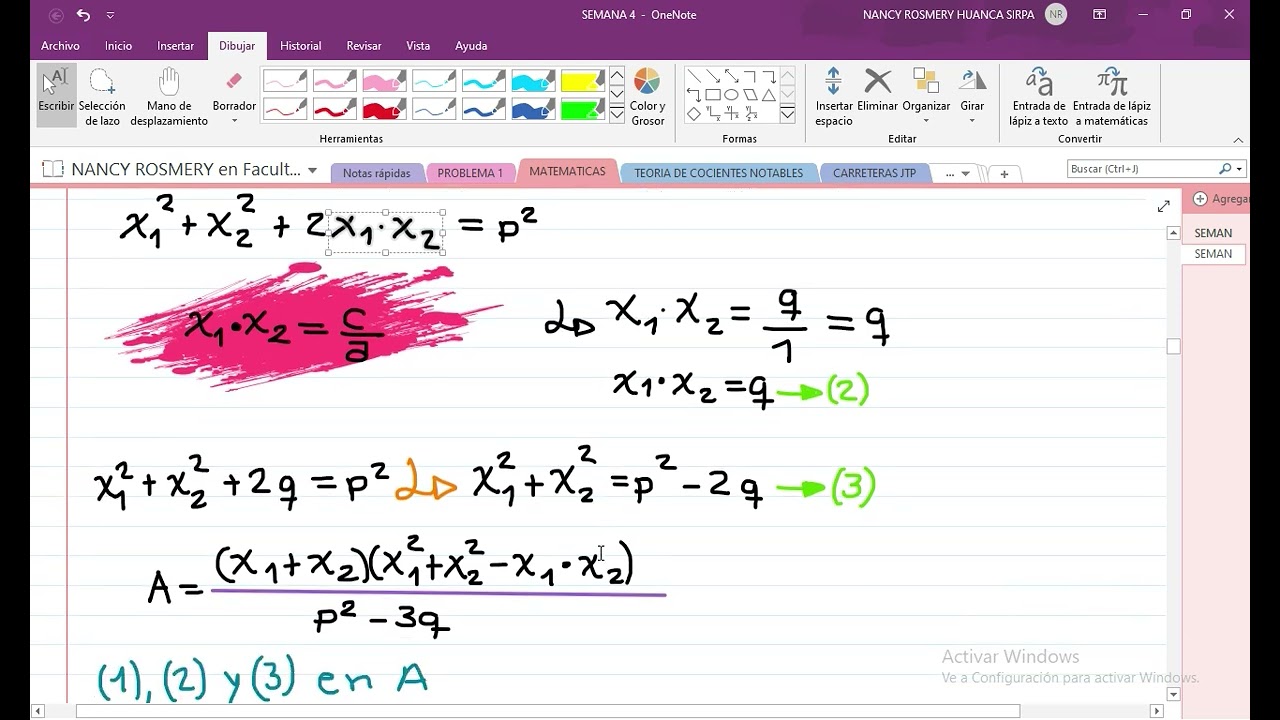Select the medium dark-blue marker pen
The height and width of the screenshot is (720, 1280).
pos(483,109)
